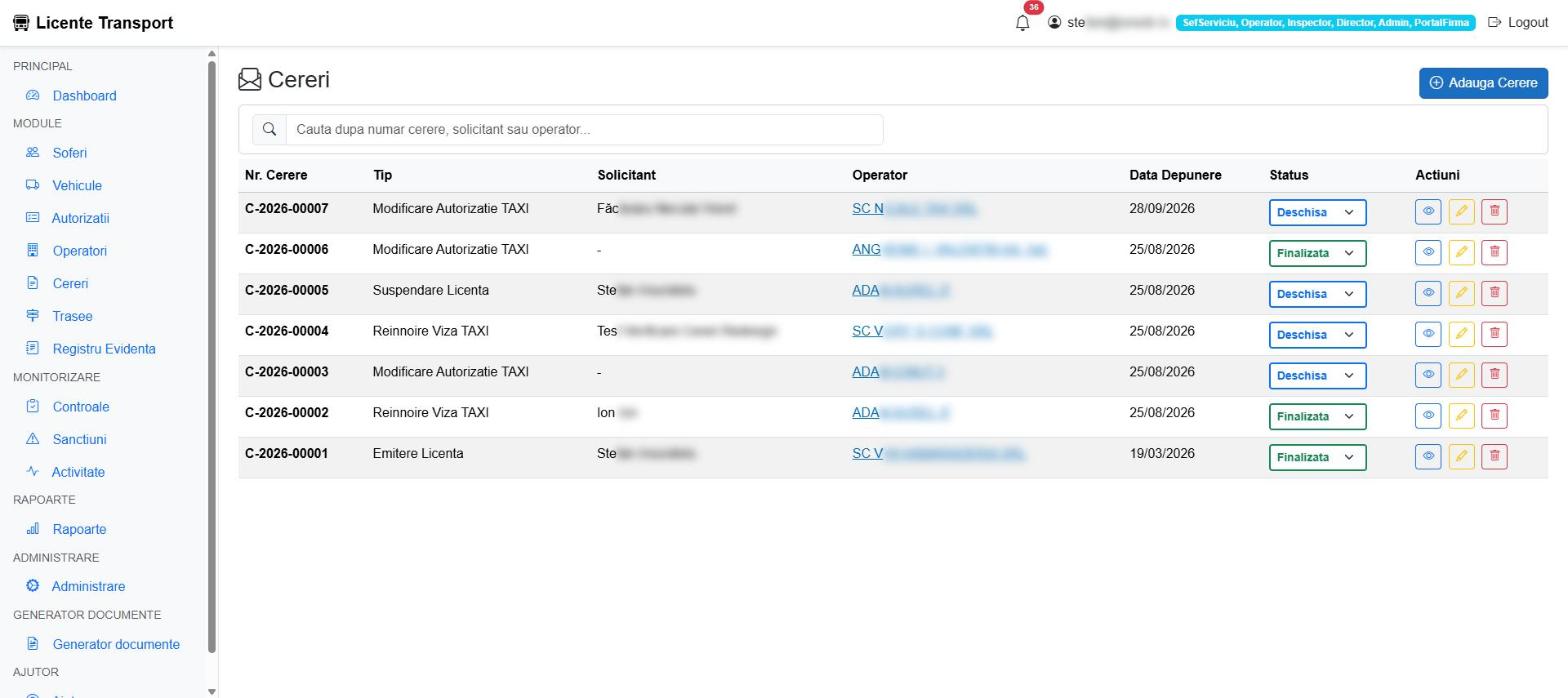Image resolution: width=1568 pixels, height=698 pixels.
Task: Delete request C-2026-00007 with trash icon
Action: [1494, 211]
